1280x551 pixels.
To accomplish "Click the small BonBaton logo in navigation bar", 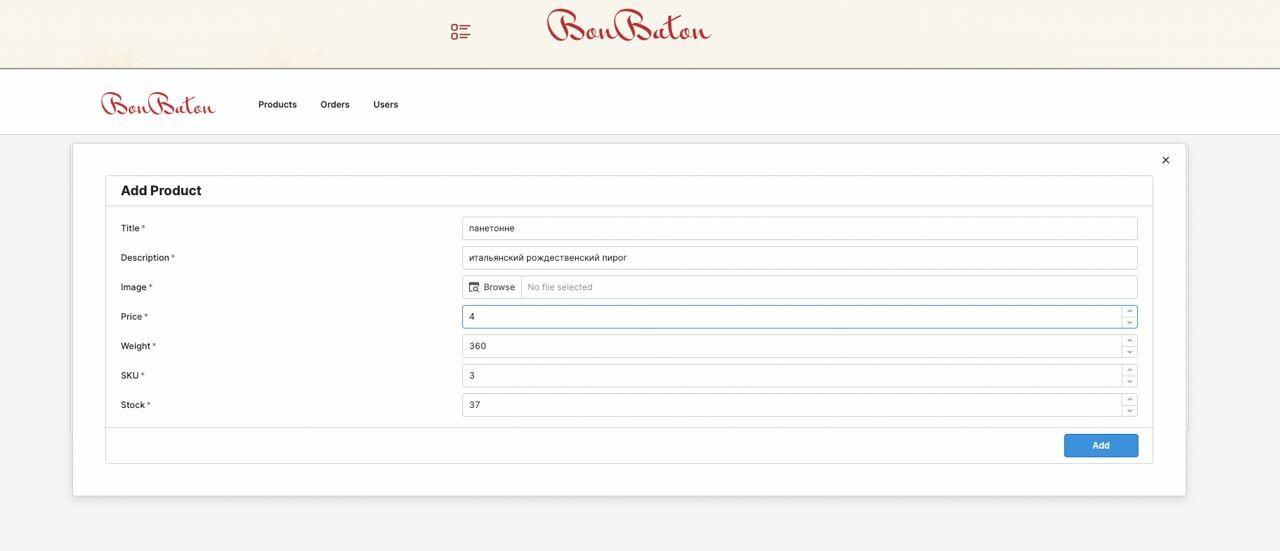I will click(158, 104).
